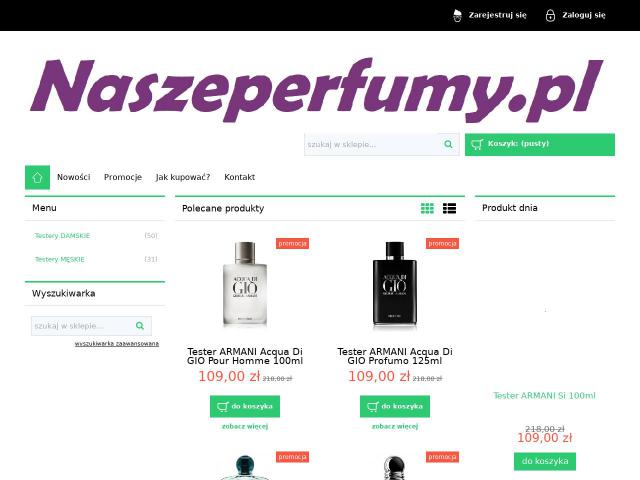Focus the top szukaj w sklepie field

(371, 144)
